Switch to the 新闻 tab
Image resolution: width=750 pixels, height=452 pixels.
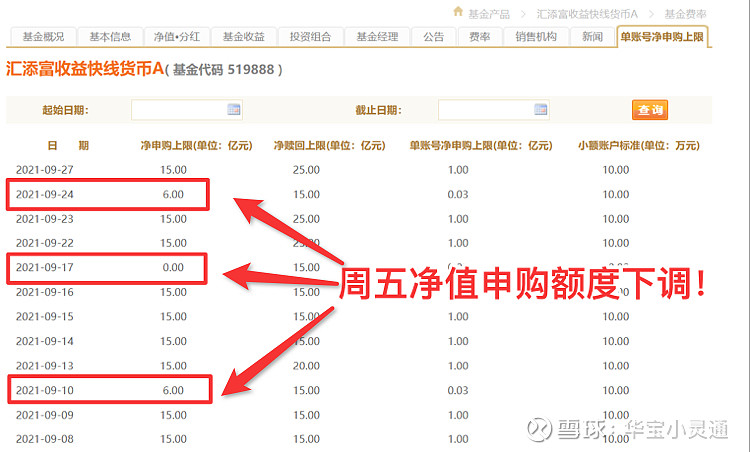pos(592,37)
